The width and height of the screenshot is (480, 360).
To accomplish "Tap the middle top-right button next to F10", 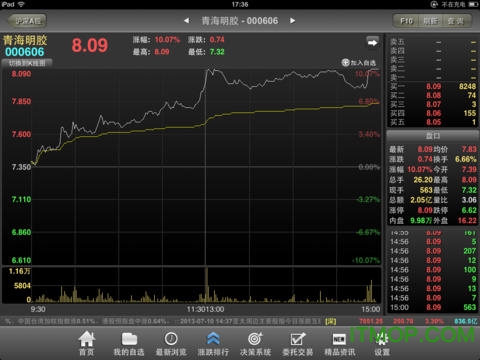I will [431, 21].
